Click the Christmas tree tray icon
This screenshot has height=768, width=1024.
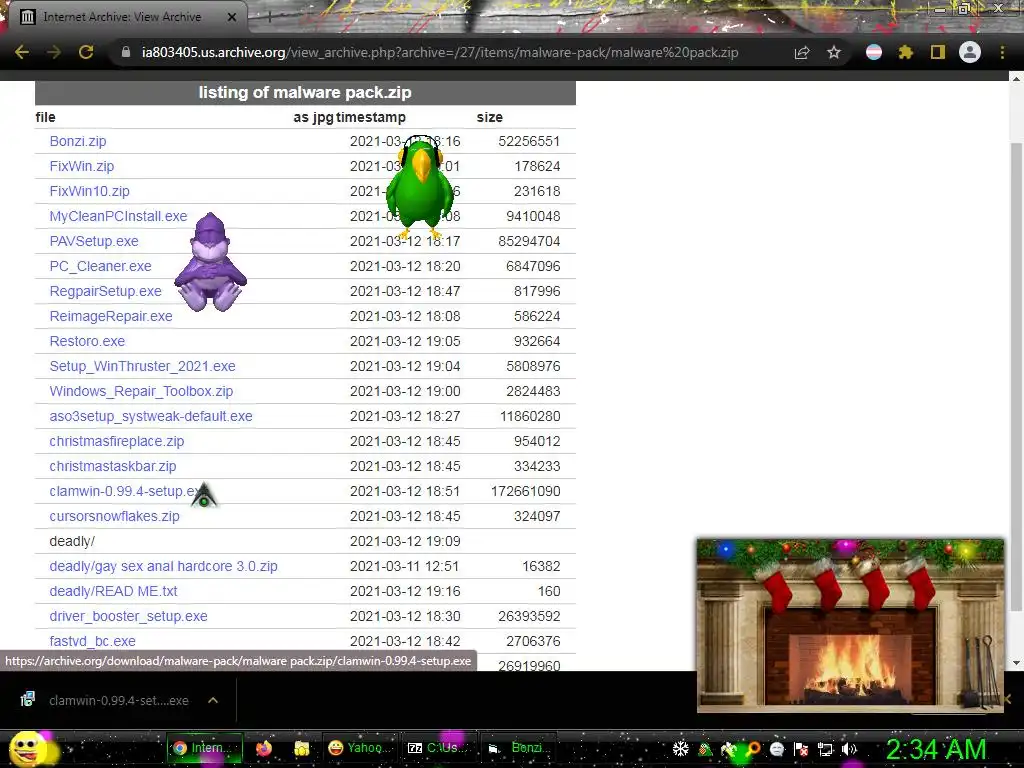pyautogui.click(x=705, y=749)
